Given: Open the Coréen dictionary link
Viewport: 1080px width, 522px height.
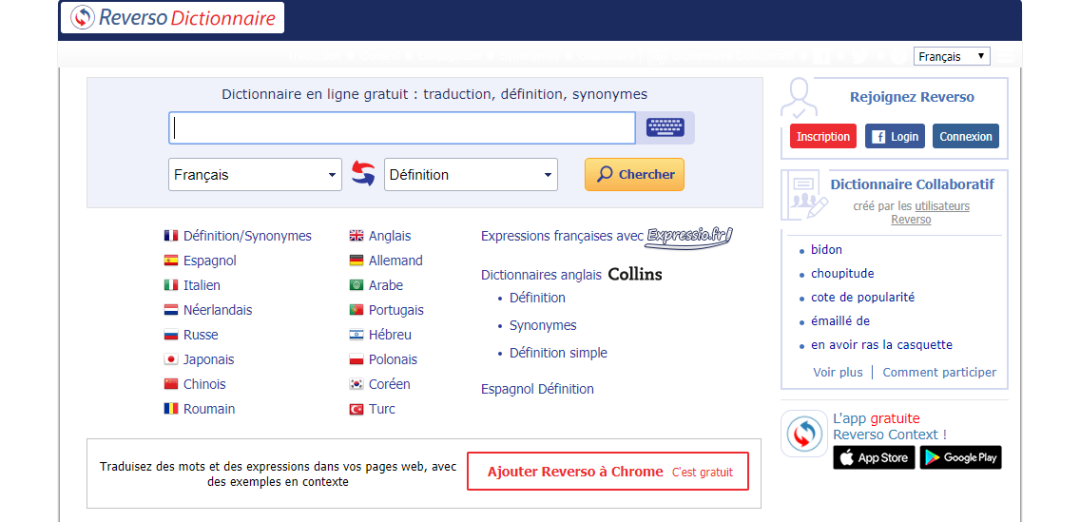Looking at the screenshot, I should (389, 384).
